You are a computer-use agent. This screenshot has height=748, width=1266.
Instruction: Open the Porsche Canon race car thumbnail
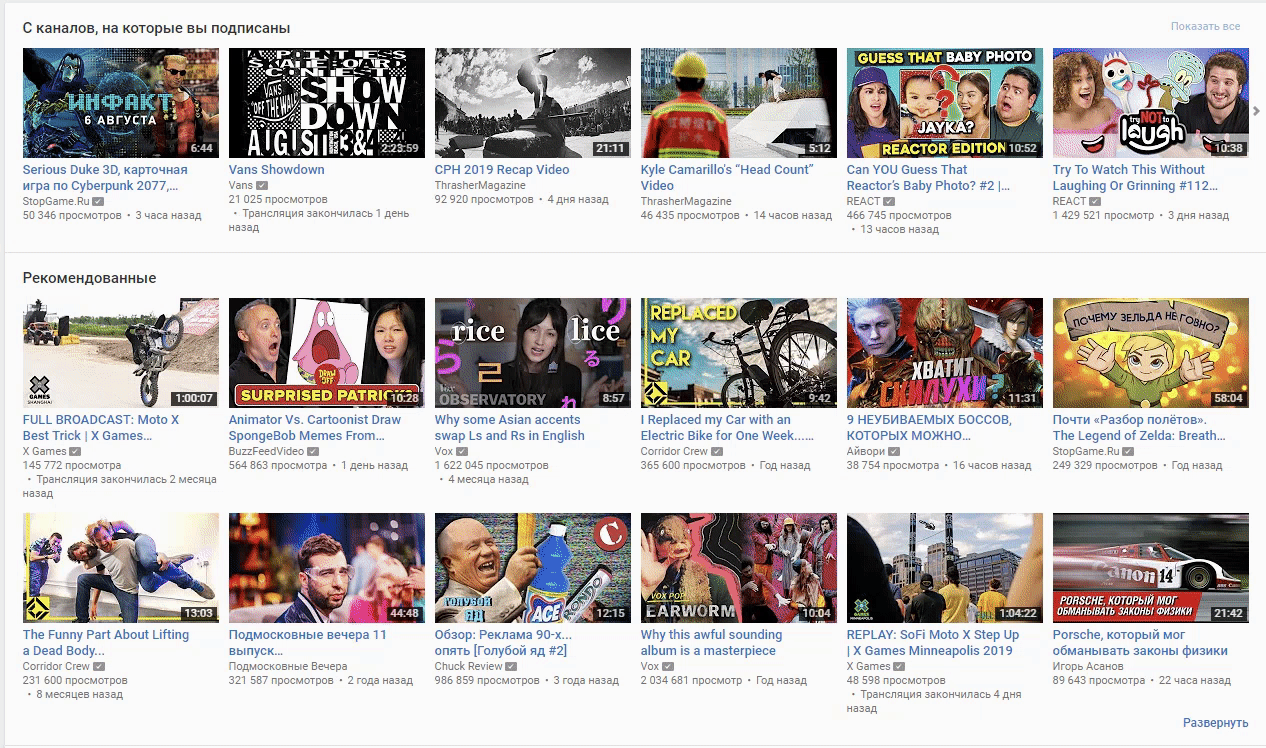[x=1151, y=568]
